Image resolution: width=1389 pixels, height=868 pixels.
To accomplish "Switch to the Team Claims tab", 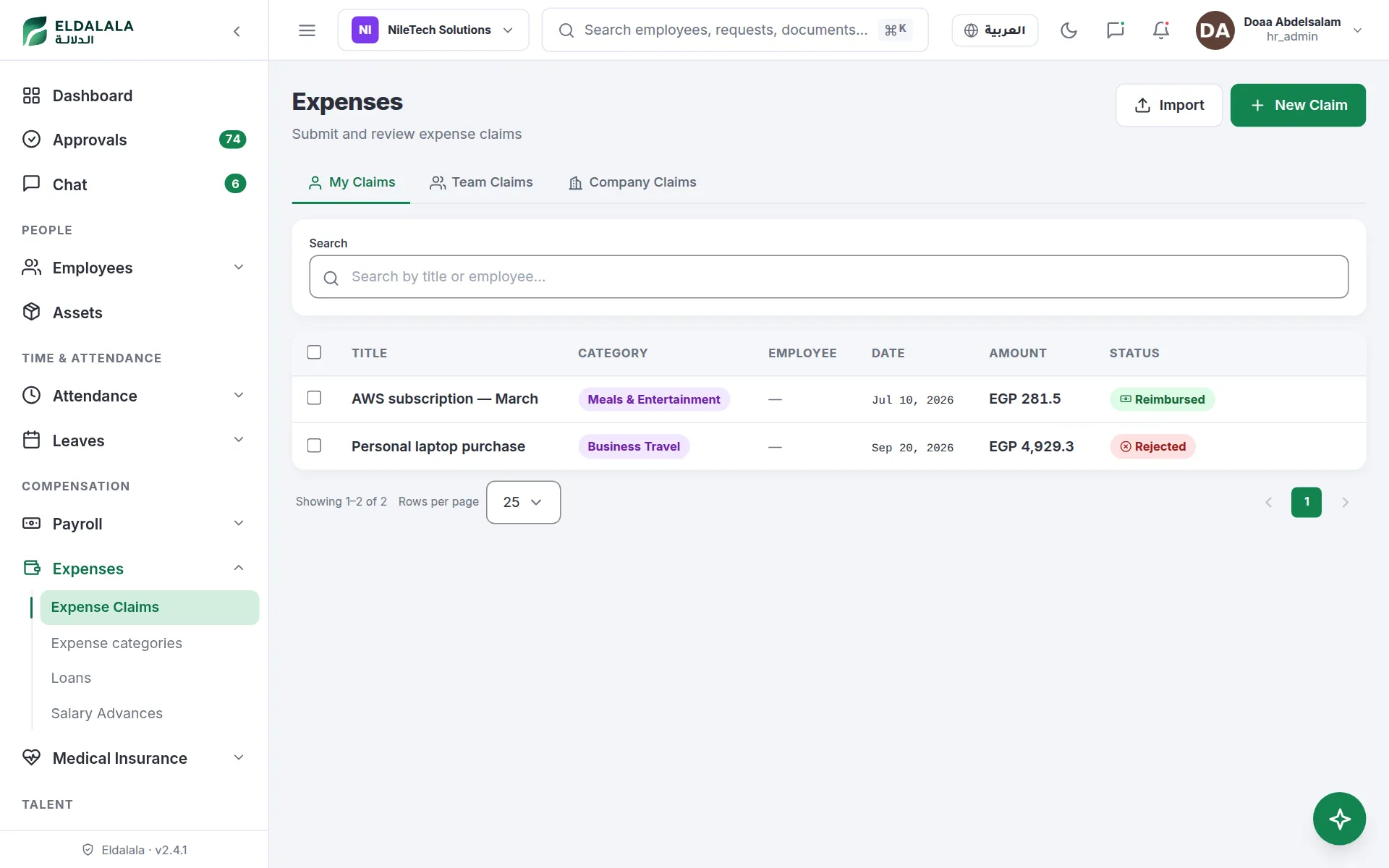I will pyautogui.click(x=481, y=182).
